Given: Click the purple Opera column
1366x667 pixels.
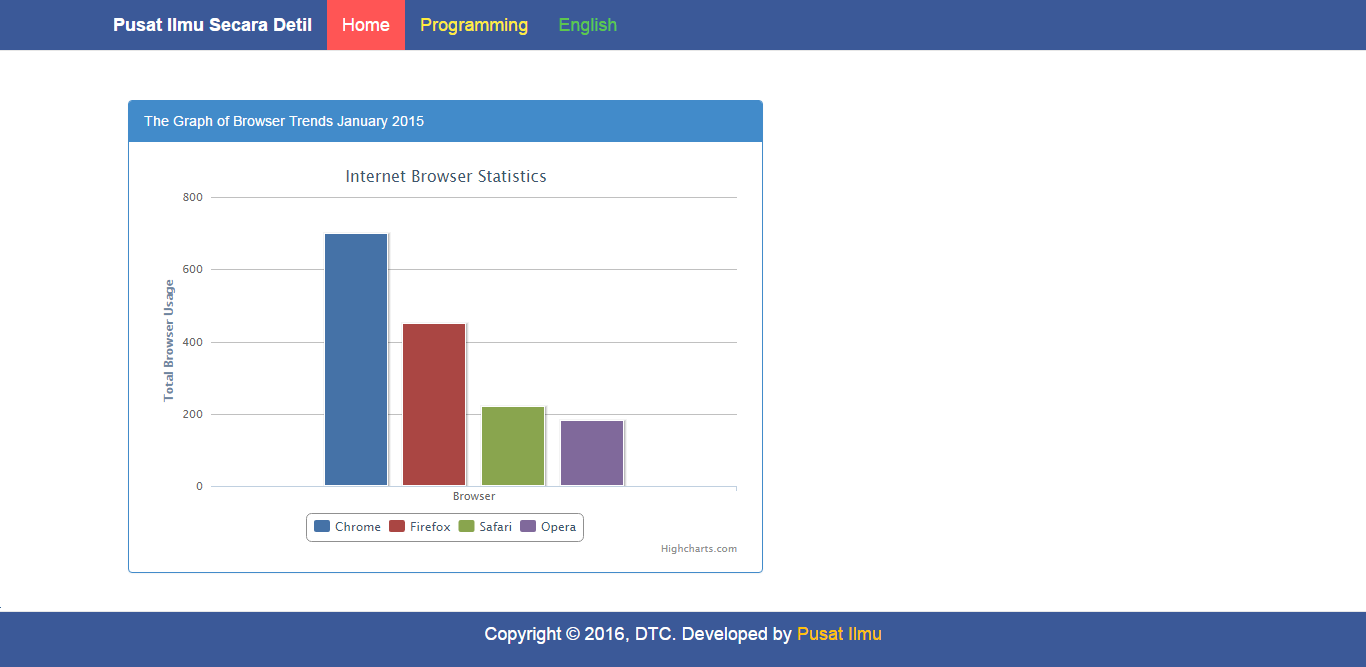Looking at the screenshot, I should point(592,452).
